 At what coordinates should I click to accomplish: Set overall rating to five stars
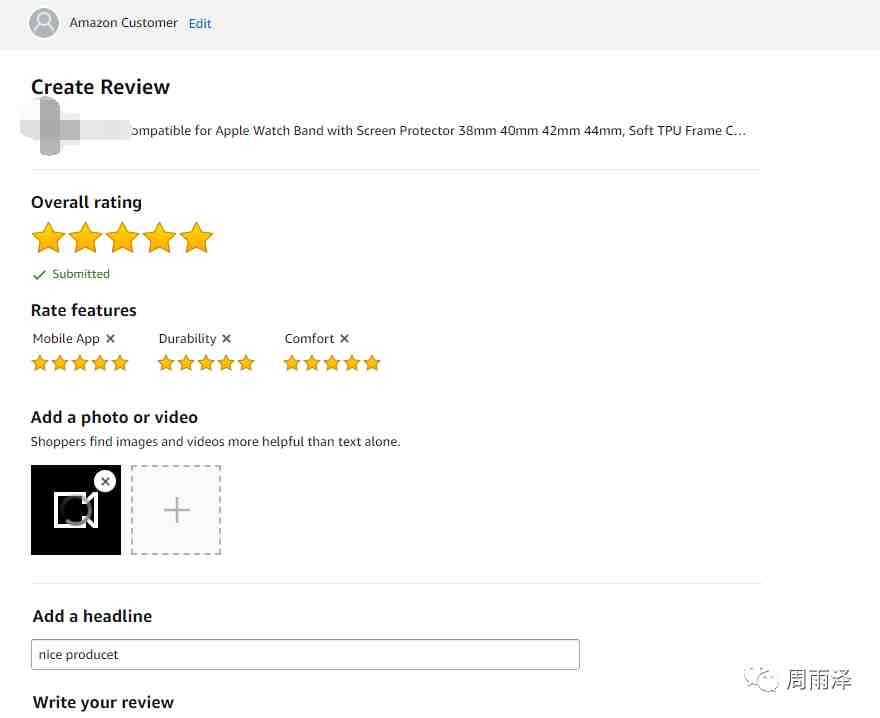pos(196,237)
